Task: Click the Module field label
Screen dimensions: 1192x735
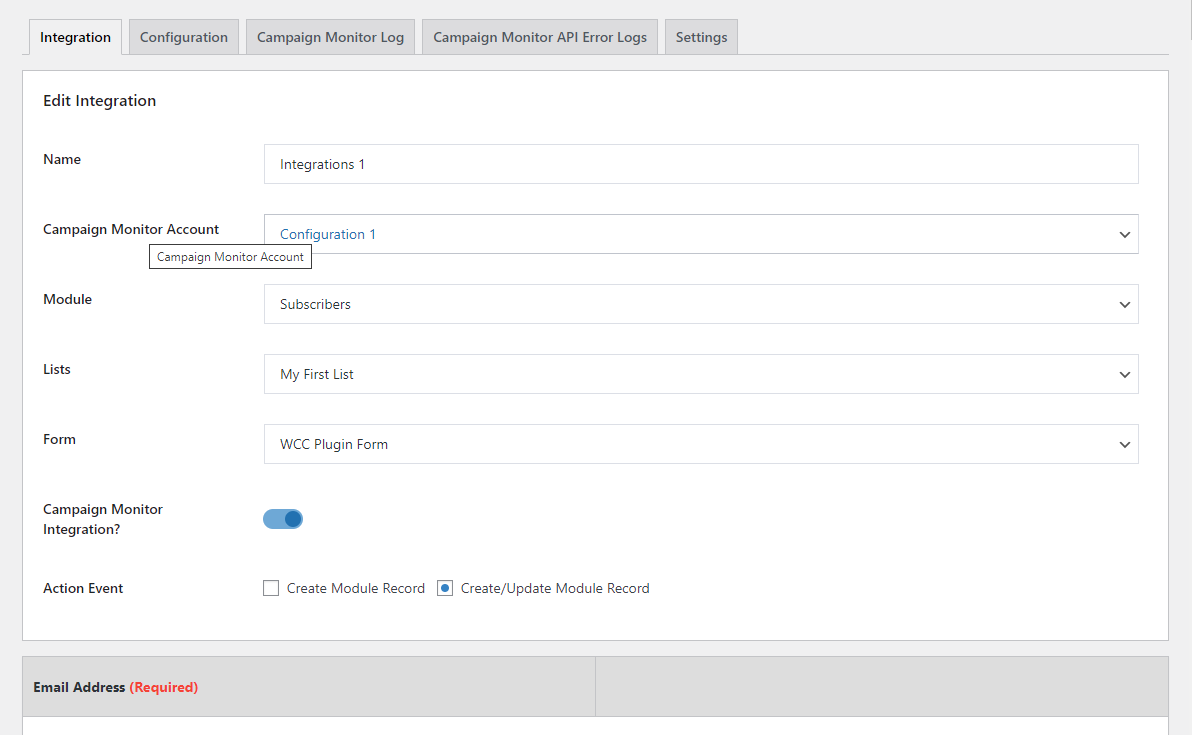Action: [x=68, y=299]
